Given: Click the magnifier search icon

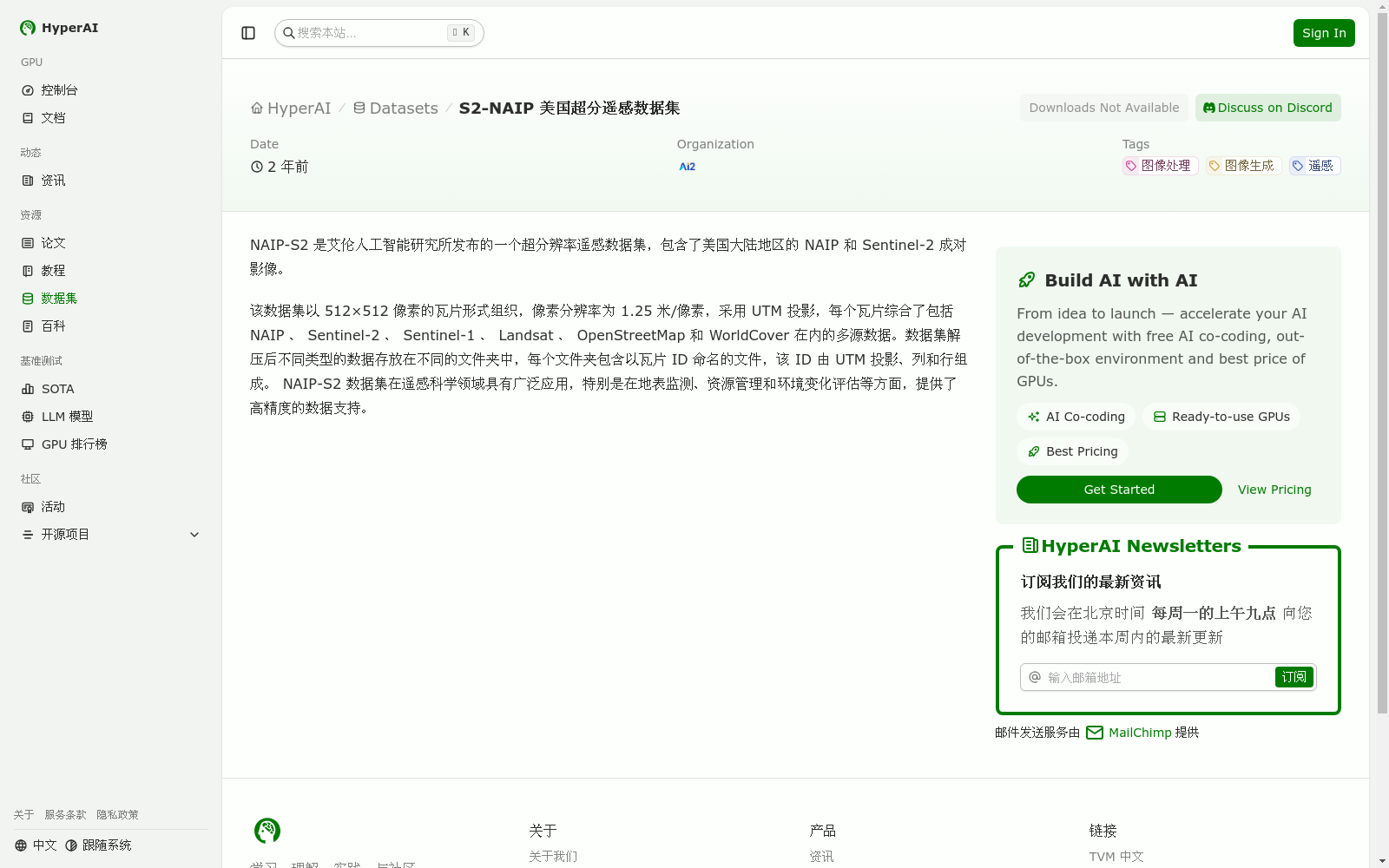Looking at the screenshot, I should (289, 33).
